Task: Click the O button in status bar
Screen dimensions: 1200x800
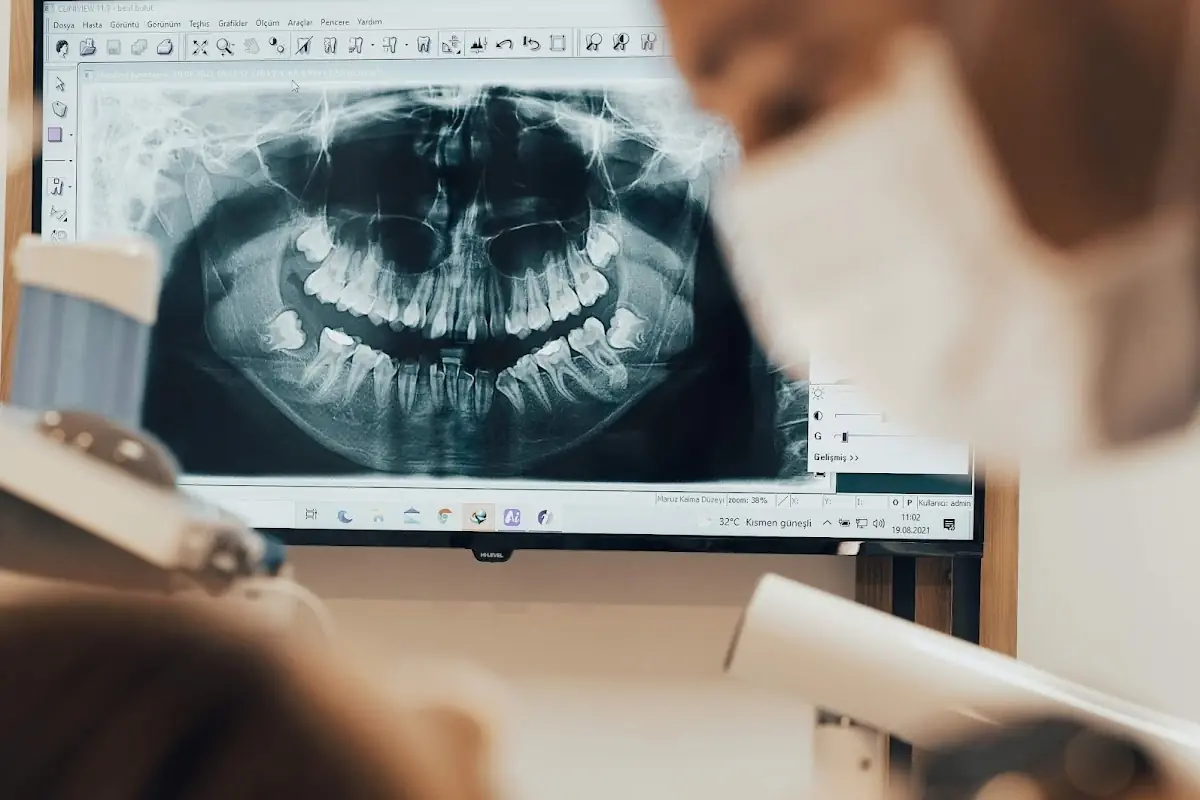Action: click(895, 502)
